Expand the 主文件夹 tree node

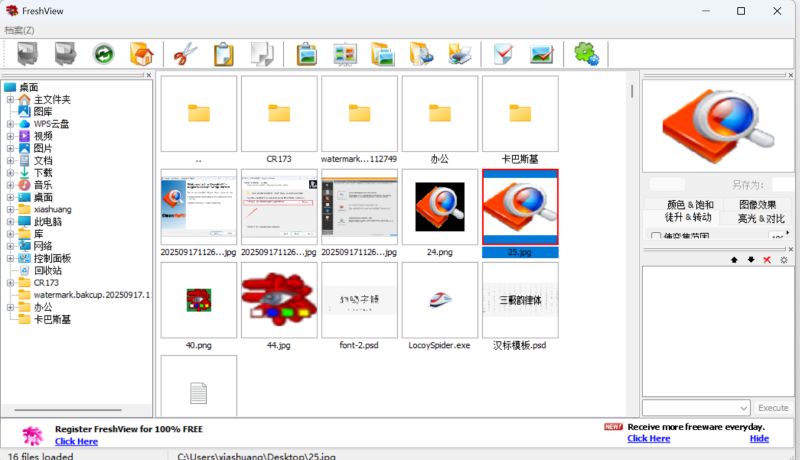[x=10, y=99]
